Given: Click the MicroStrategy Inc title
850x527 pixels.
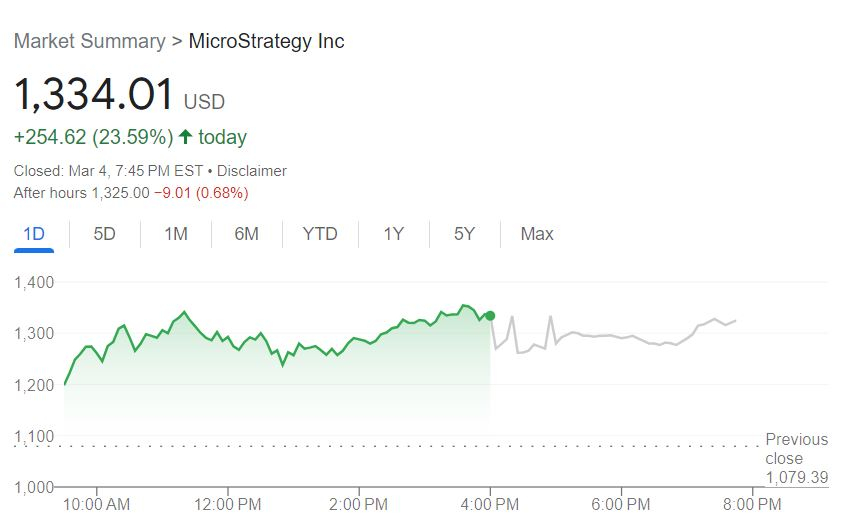Looking at the screenshot, I should point(266,41).
